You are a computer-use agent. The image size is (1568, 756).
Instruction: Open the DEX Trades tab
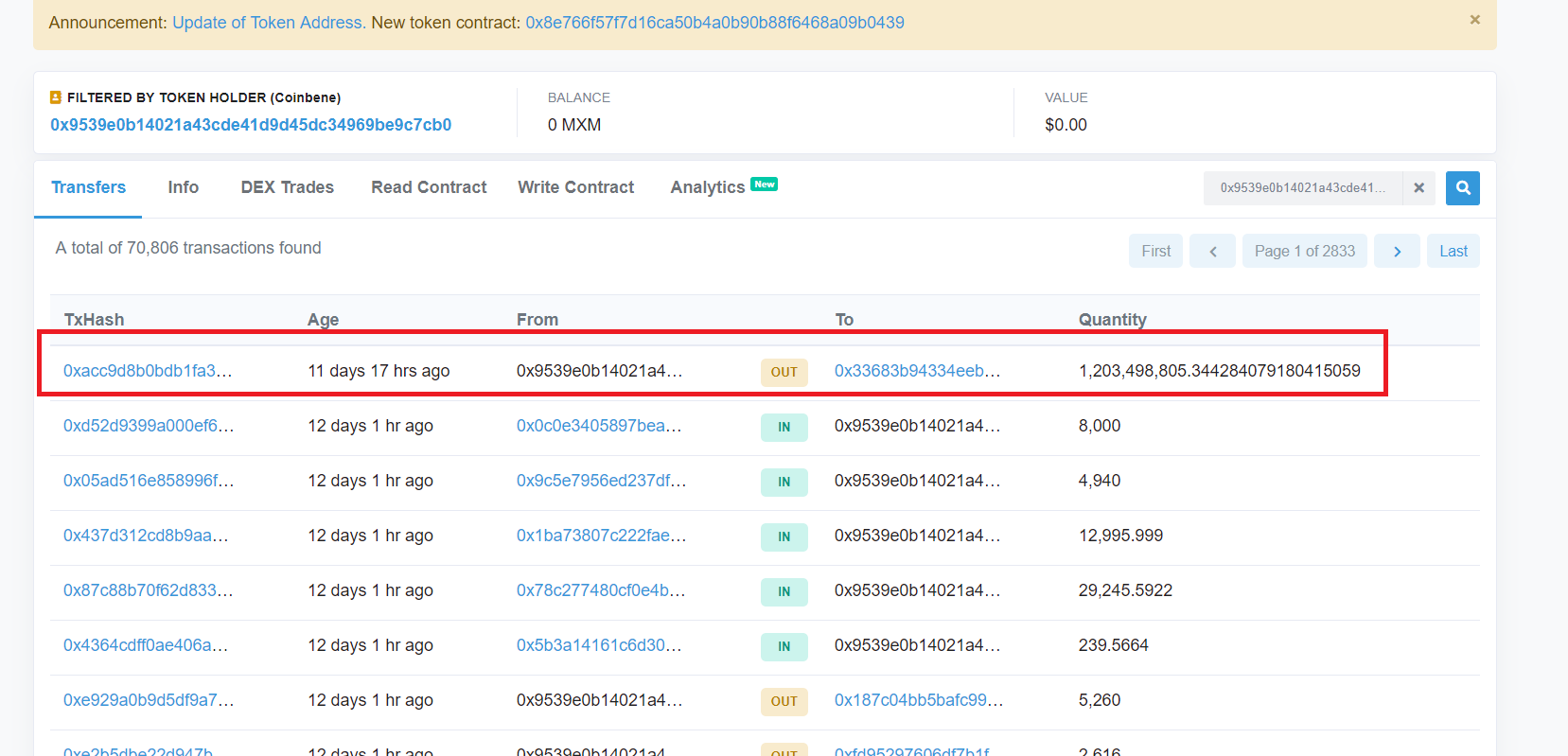click(288, 187)
